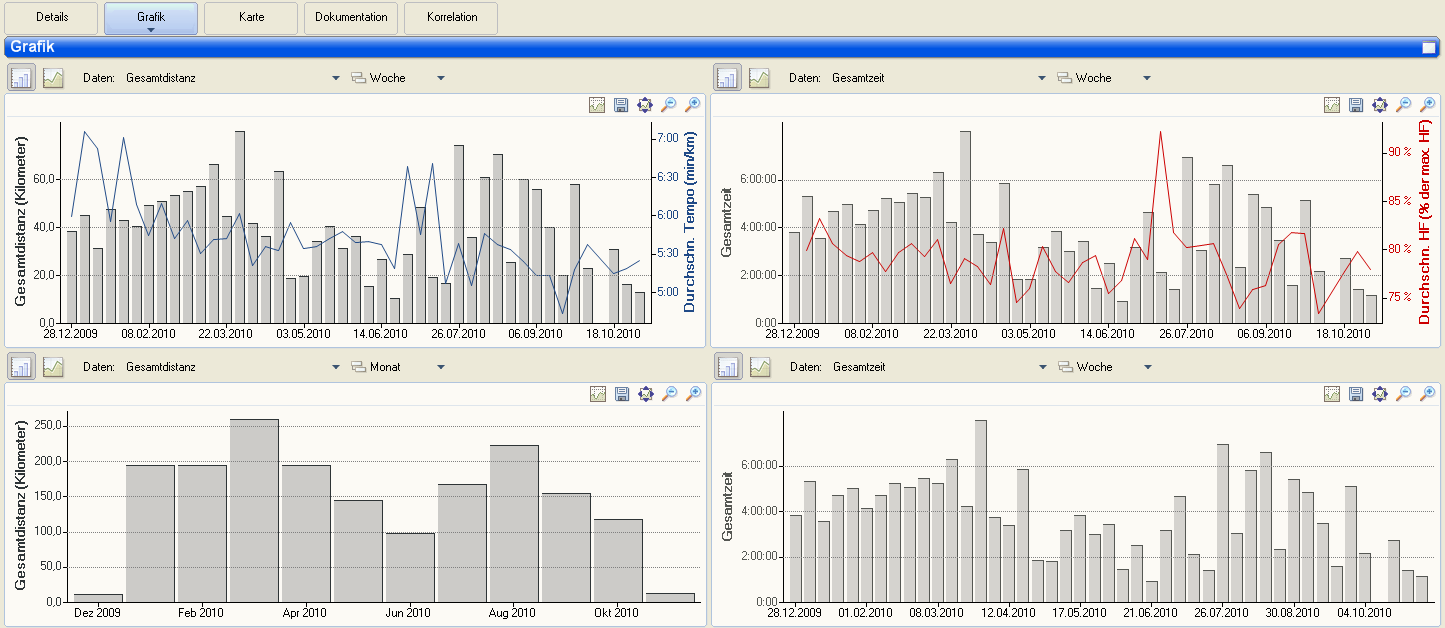
Task: Open the Details tab
Action: [x=51, y=18]
